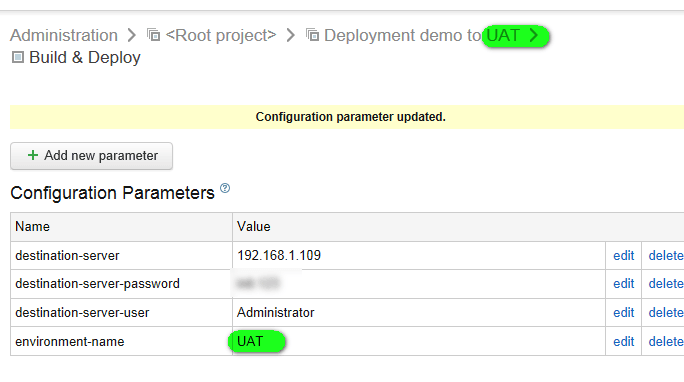
Task: Open <Root project> breadcrumb link
Action: click(221, 35)
